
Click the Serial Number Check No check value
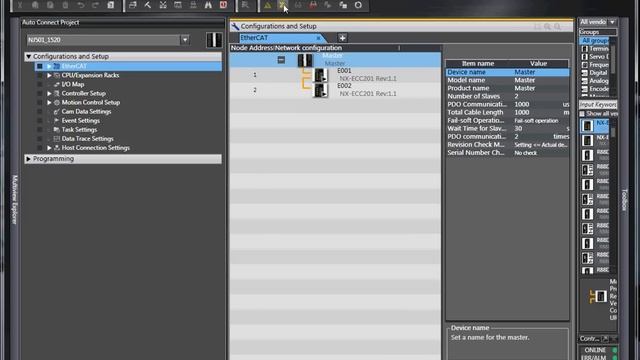526,153
